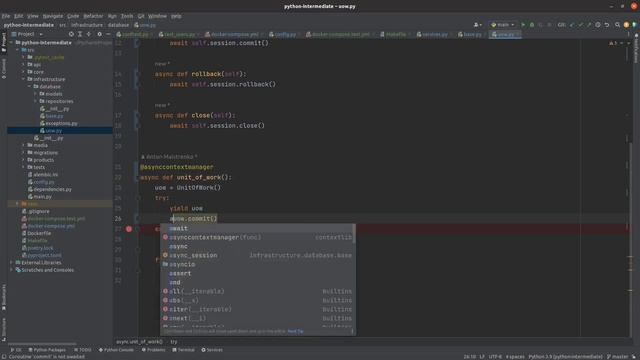The image size is (640, 360).
Task: Open the Git tool window at bottom left
Action: point(16,350)
